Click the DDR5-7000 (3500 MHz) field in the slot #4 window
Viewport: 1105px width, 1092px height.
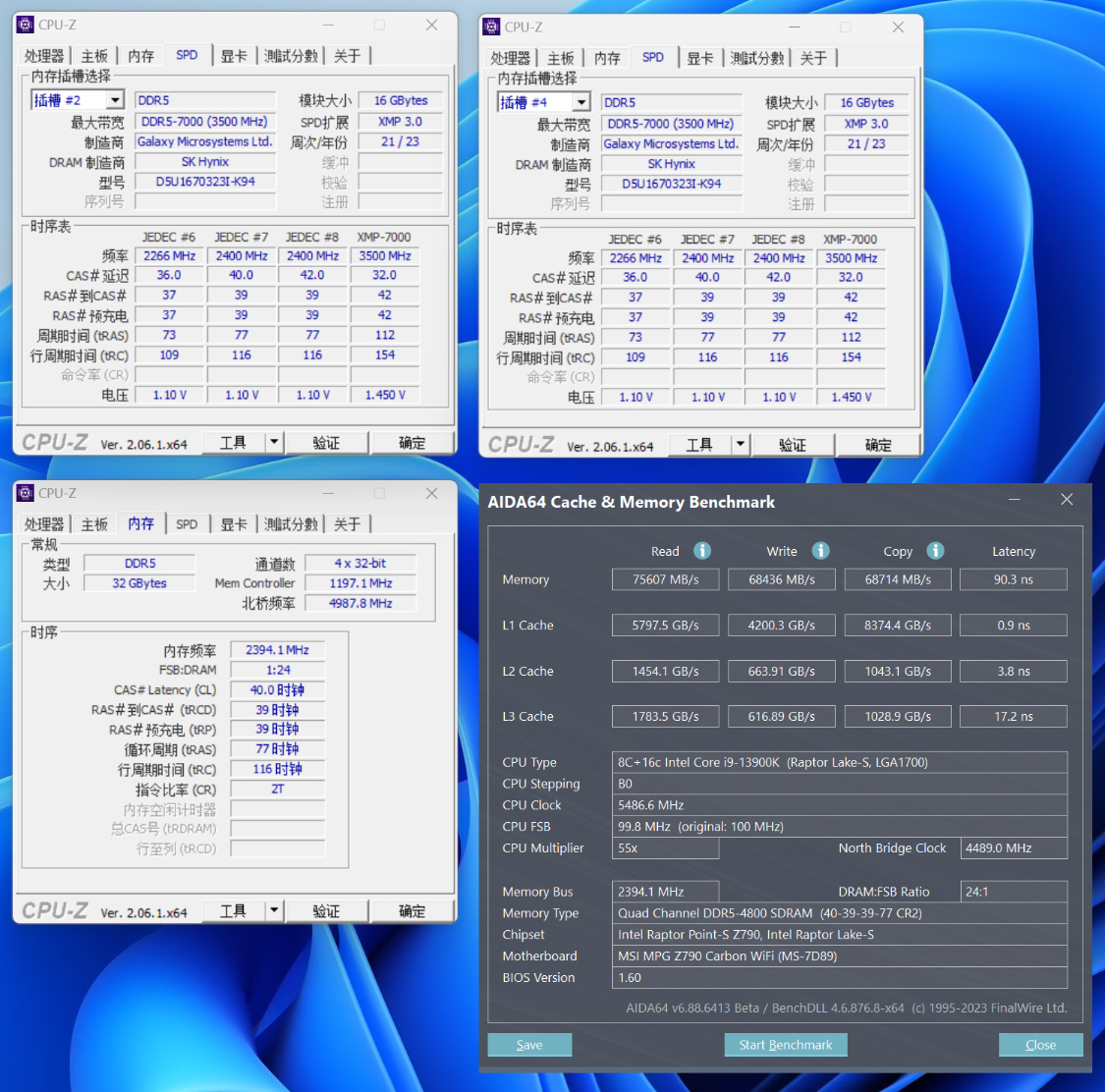tap(671, 124)
